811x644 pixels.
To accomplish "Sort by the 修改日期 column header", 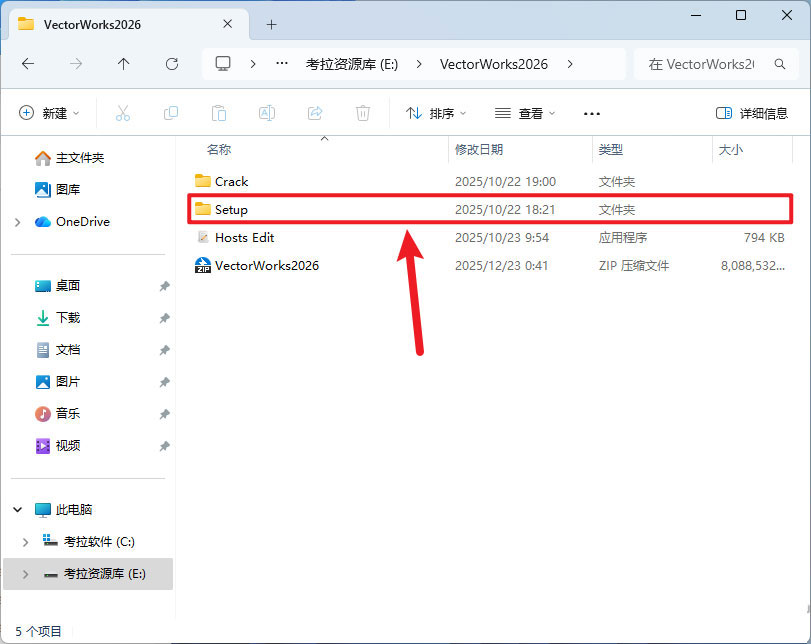I will click(479, 150).
